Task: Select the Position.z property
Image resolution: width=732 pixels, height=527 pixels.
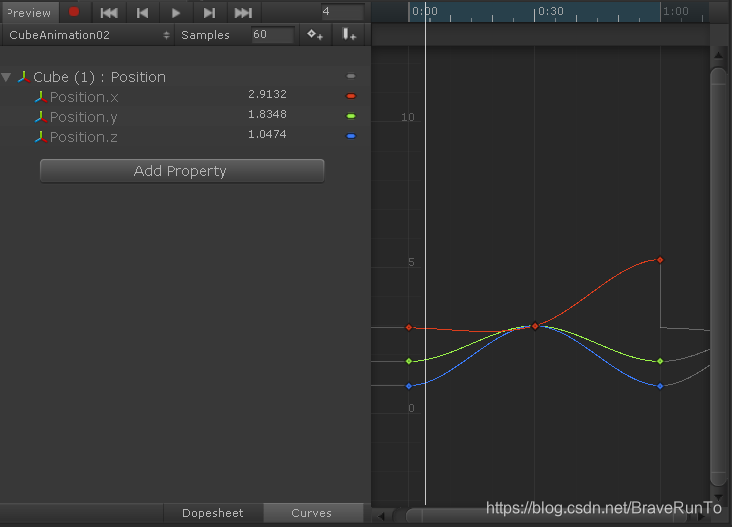Action: (84, 137)
